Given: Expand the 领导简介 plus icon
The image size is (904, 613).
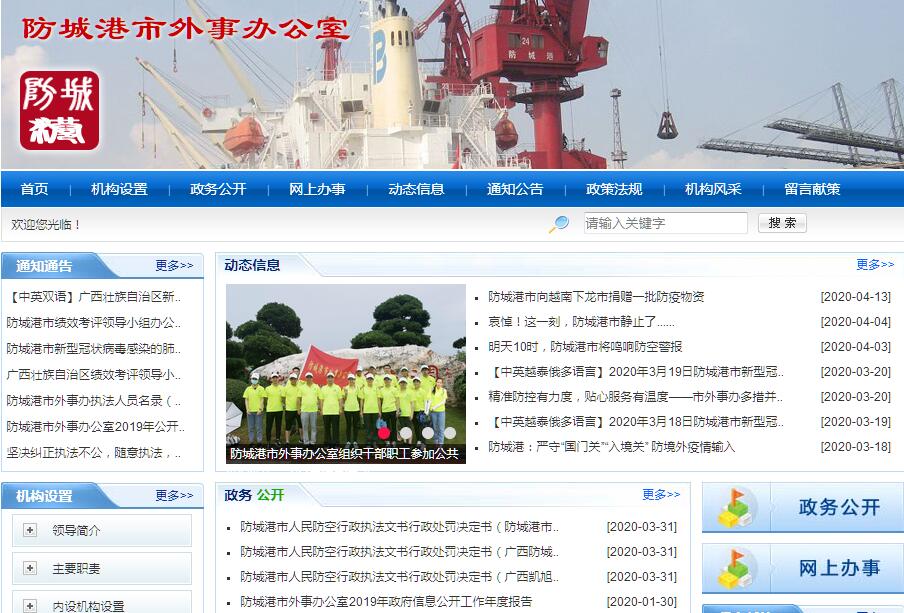Looking at the screenshot, I should click(x=30, y=530).
